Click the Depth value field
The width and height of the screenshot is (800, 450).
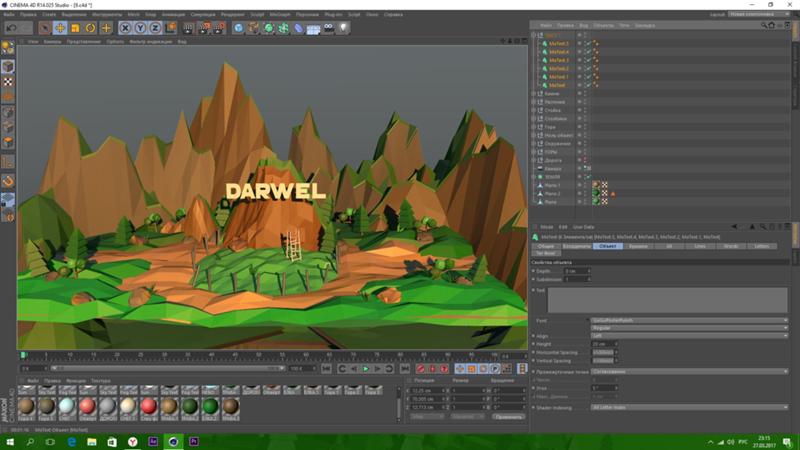coord(577,271)
